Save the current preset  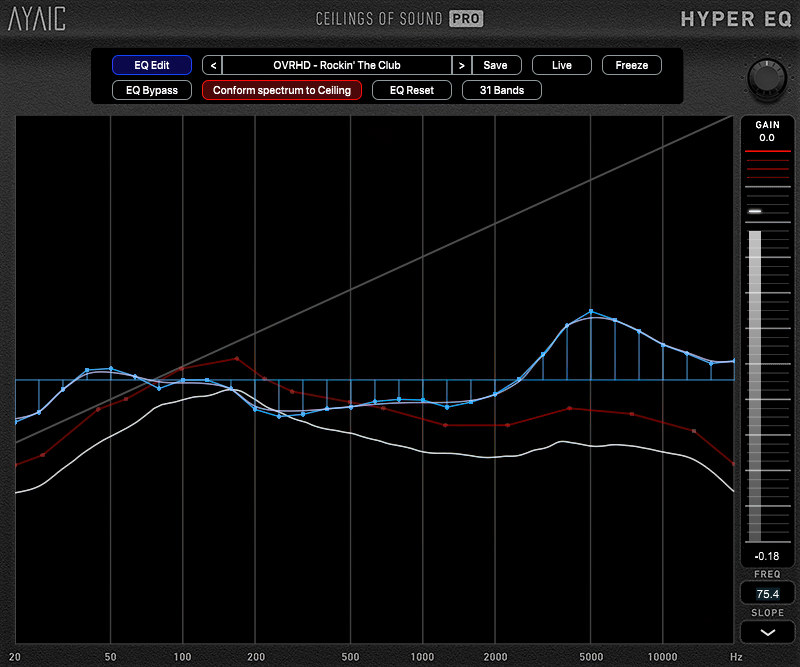tap(495, 65)
